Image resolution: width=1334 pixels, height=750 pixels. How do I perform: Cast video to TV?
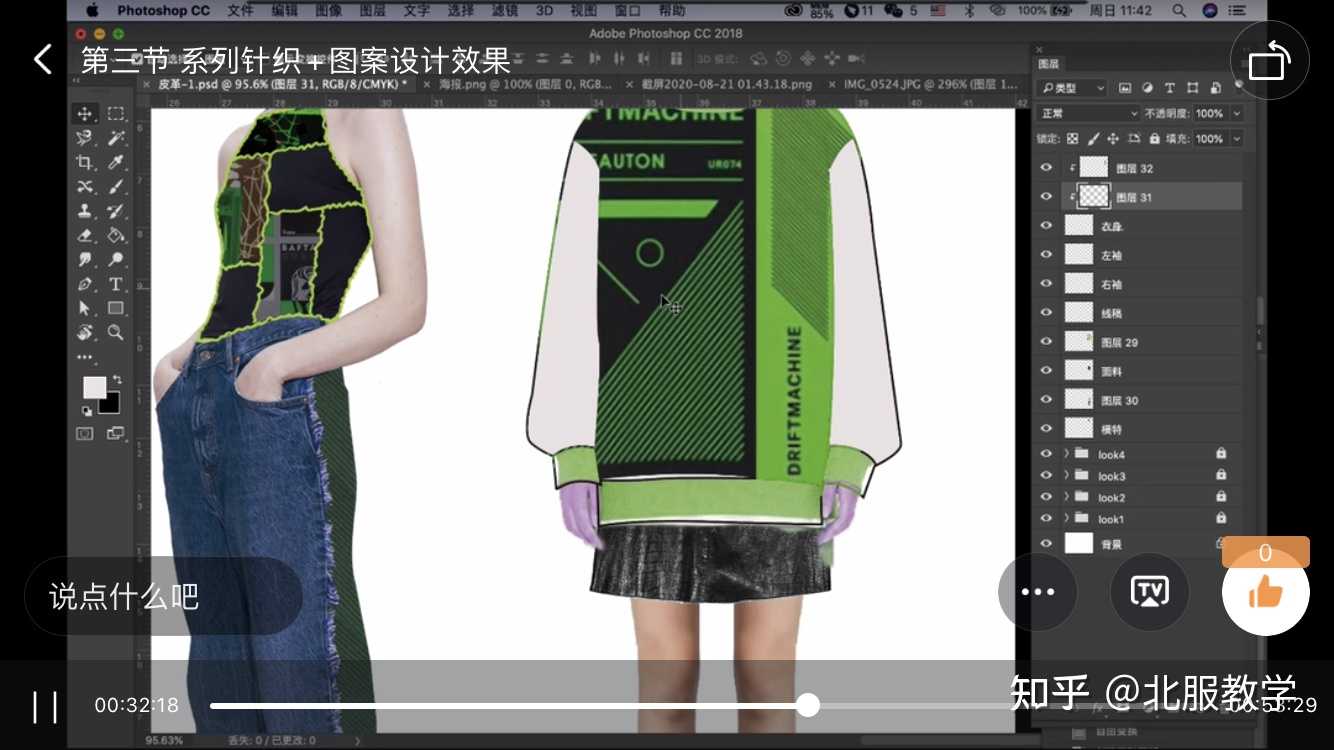pyautogui.click(x=1150, y=592)
